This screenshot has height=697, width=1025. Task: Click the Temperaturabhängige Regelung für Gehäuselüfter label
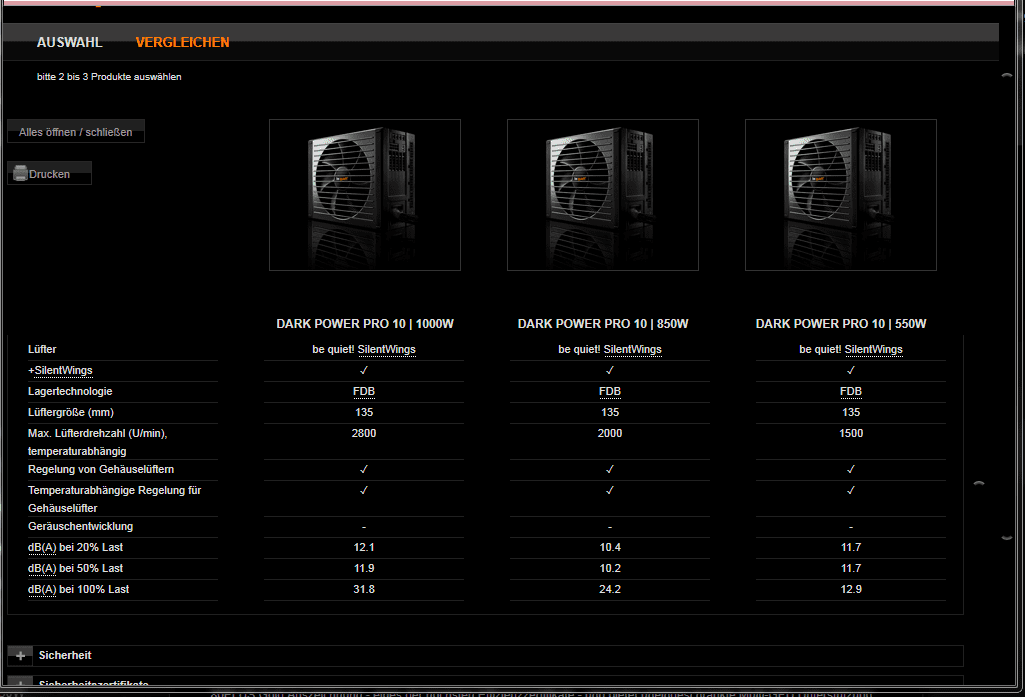point(114,499)
